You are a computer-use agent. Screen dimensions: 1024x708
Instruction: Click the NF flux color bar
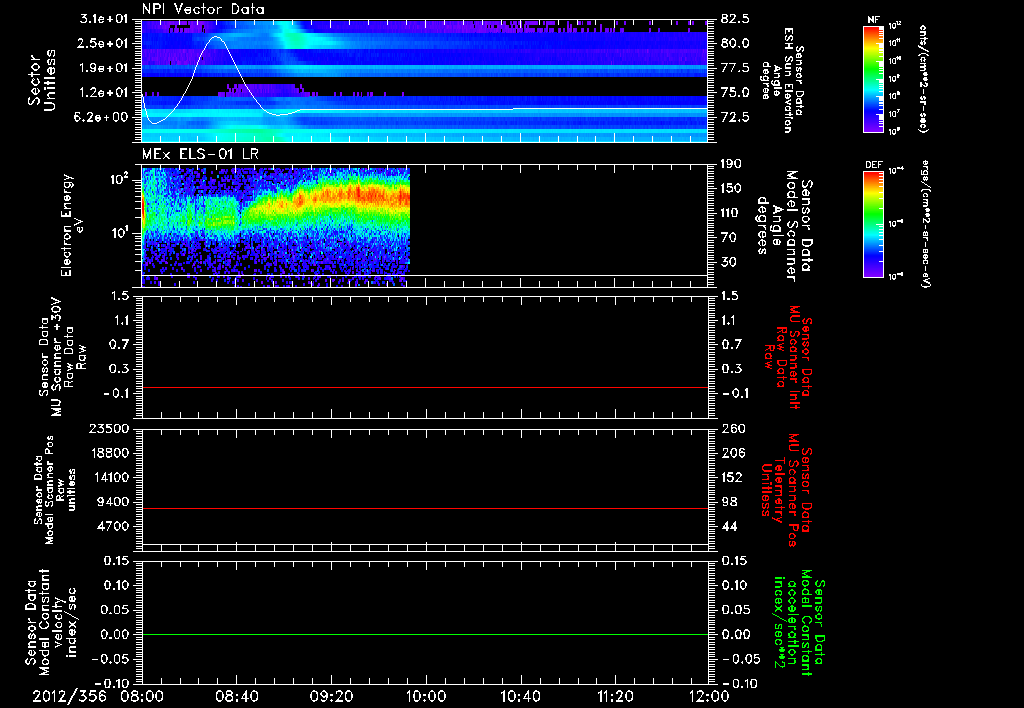click(x=873, y=79)
